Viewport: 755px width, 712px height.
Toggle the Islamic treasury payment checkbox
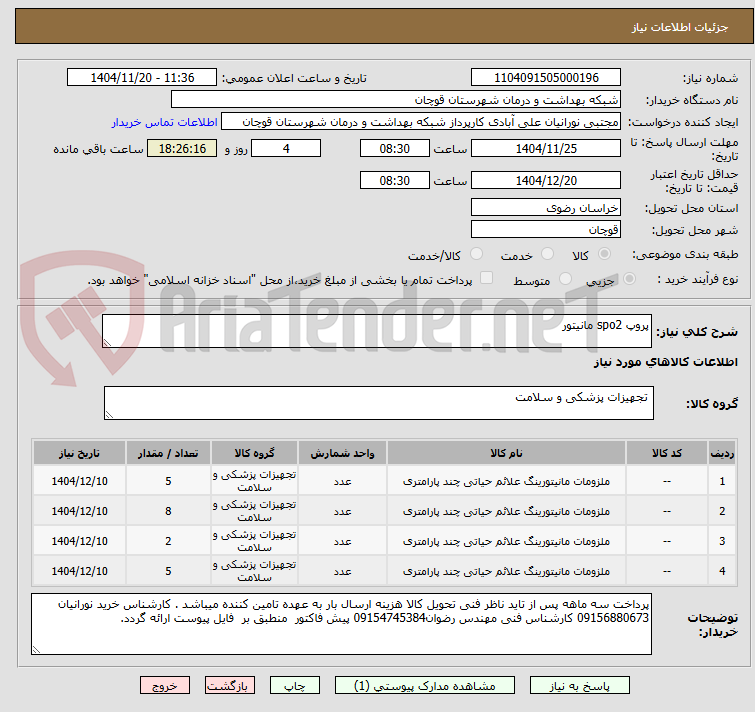487,278
